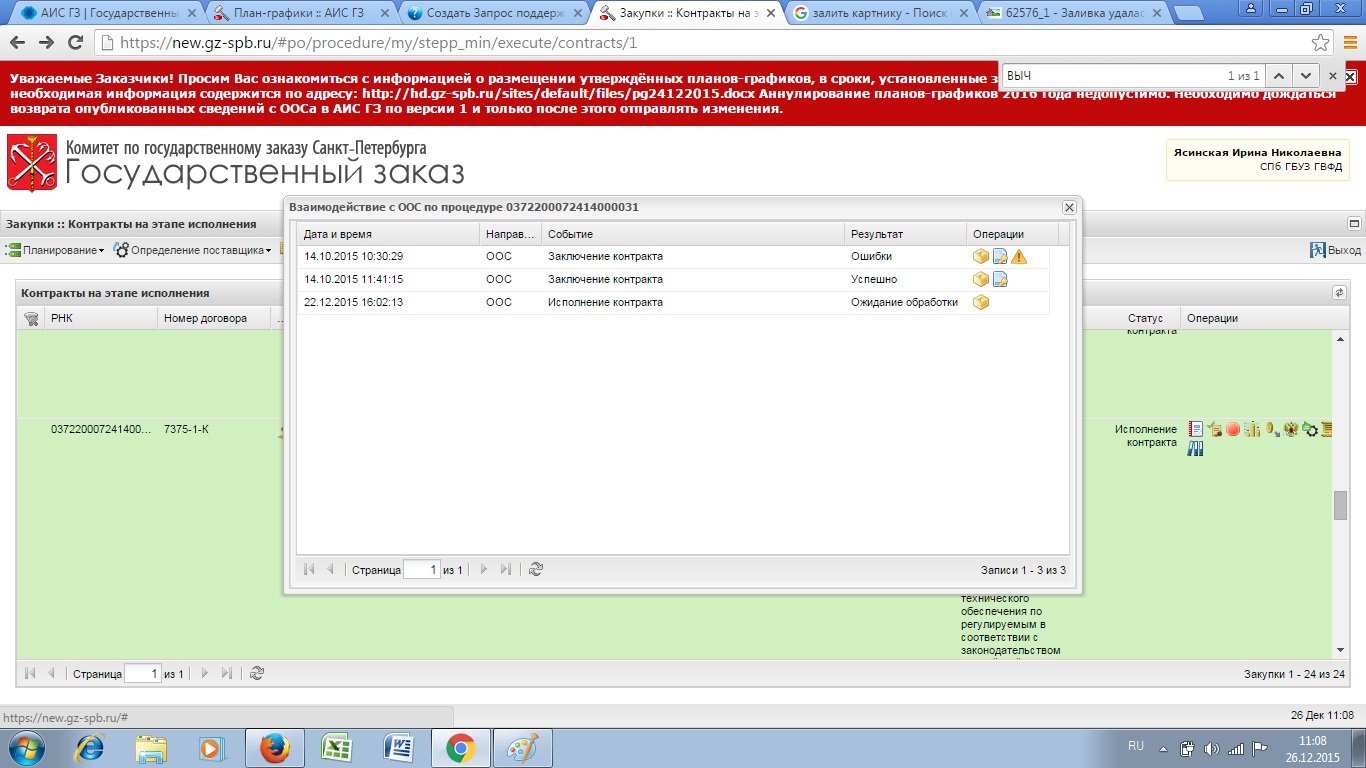
Task: Click the contracts grid vertical scrollbar thumb
Action: (1340, 506)
